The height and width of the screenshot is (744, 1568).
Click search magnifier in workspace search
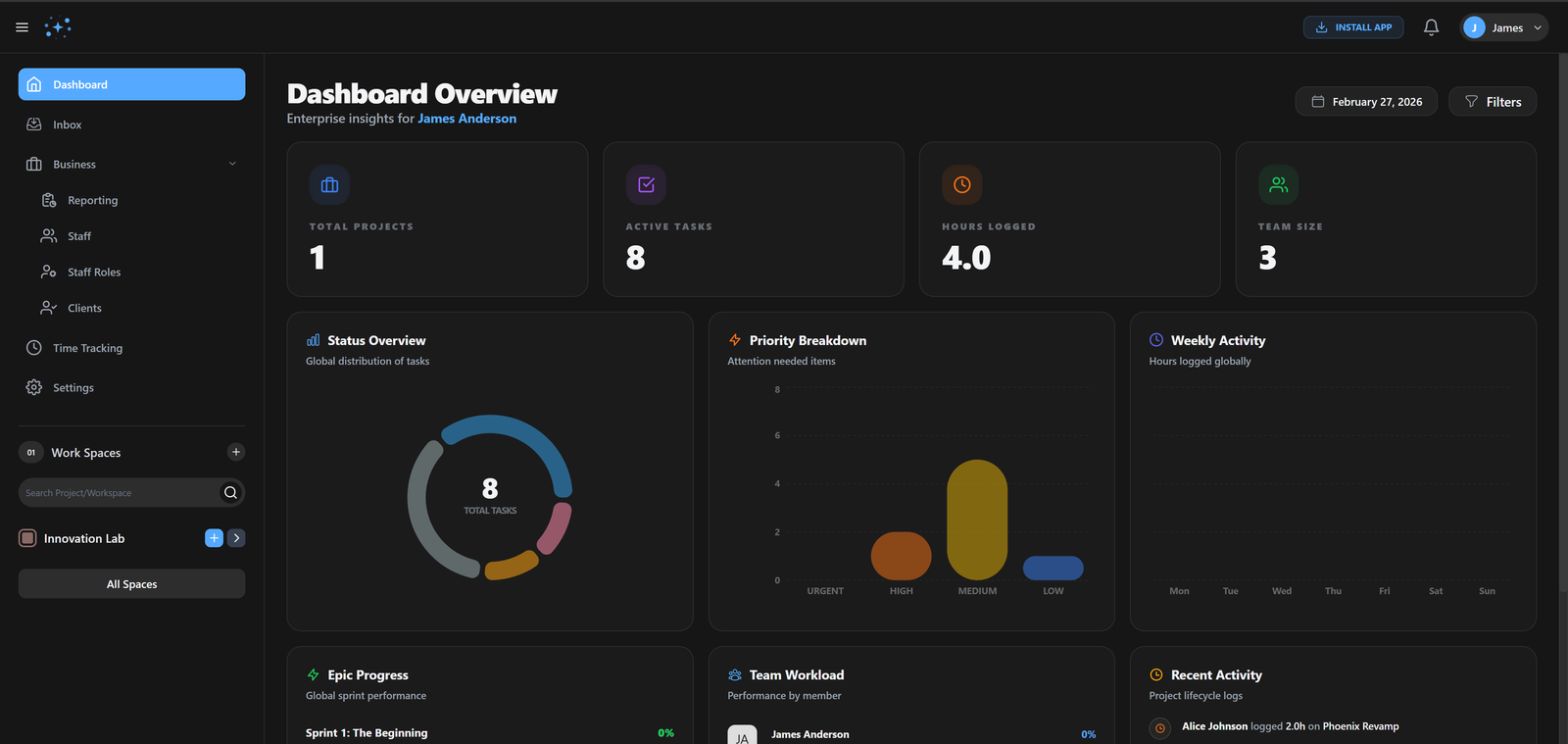[230, 493]
